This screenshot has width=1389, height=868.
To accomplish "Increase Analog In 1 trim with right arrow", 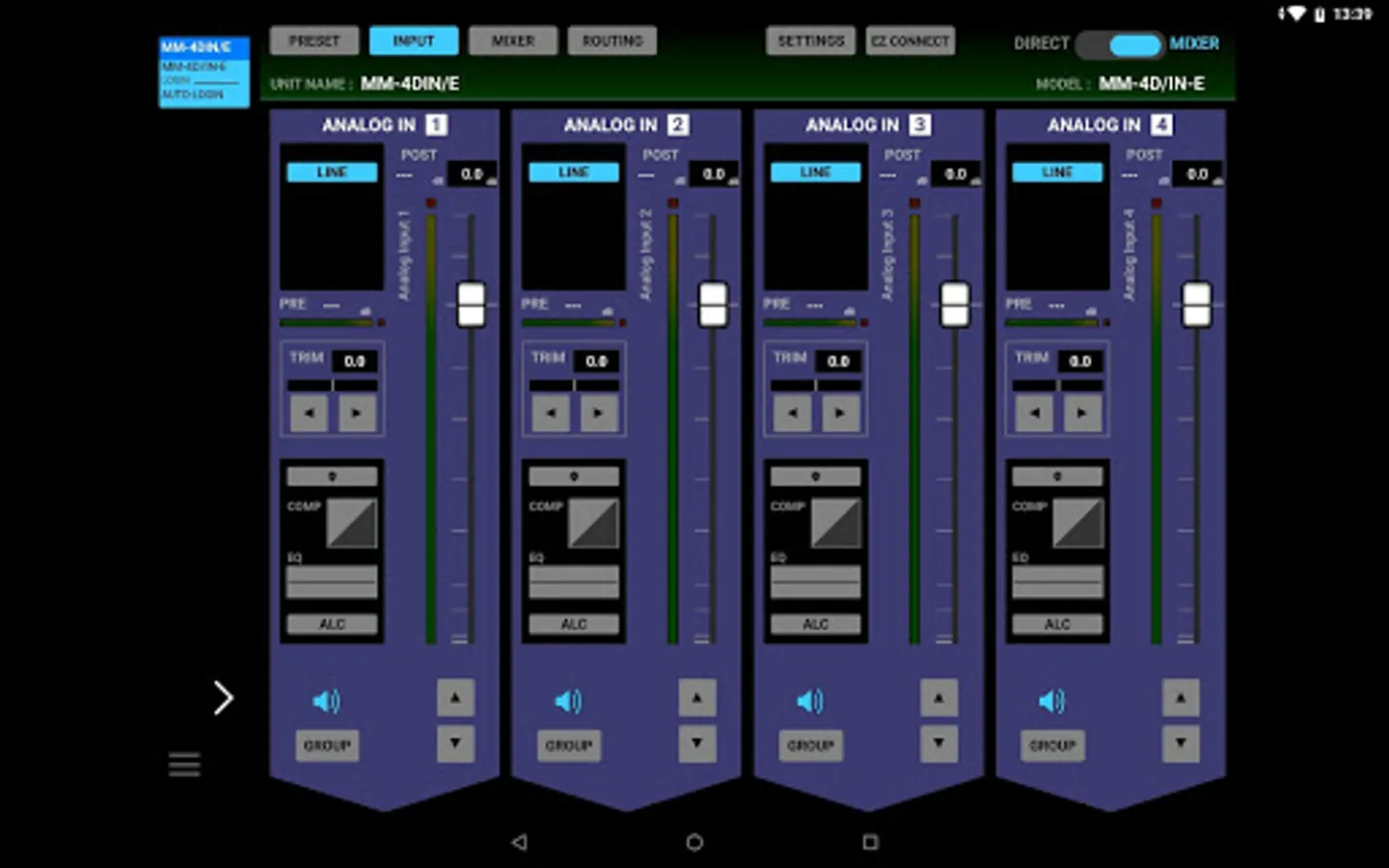I will coord(357,414).
